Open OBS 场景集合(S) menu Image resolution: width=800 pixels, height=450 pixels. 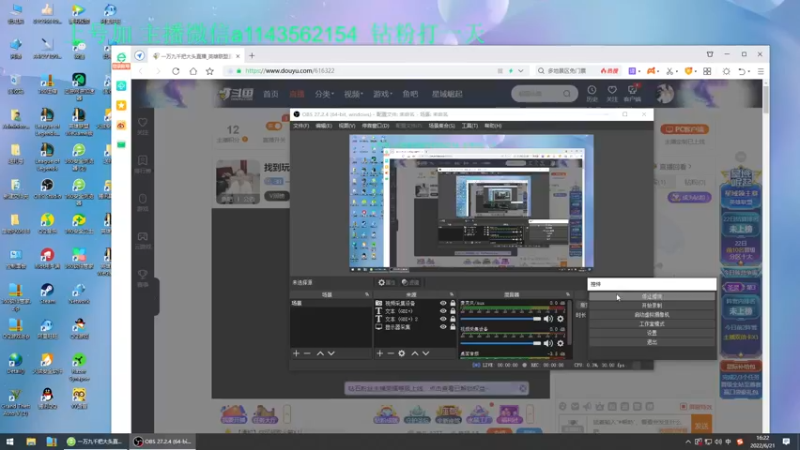441,126
